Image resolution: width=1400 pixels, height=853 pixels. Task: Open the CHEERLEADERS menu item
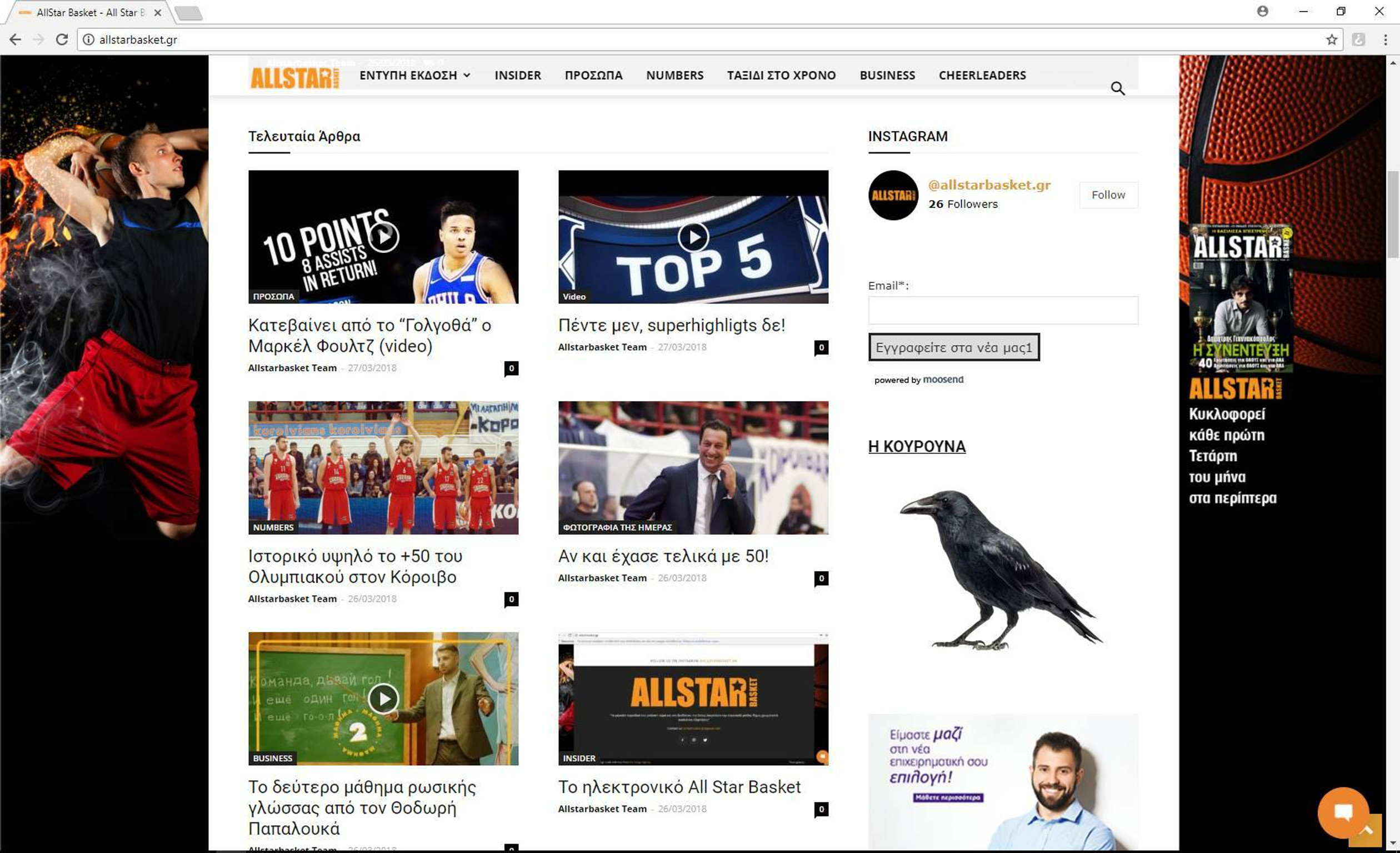[982, 75]
